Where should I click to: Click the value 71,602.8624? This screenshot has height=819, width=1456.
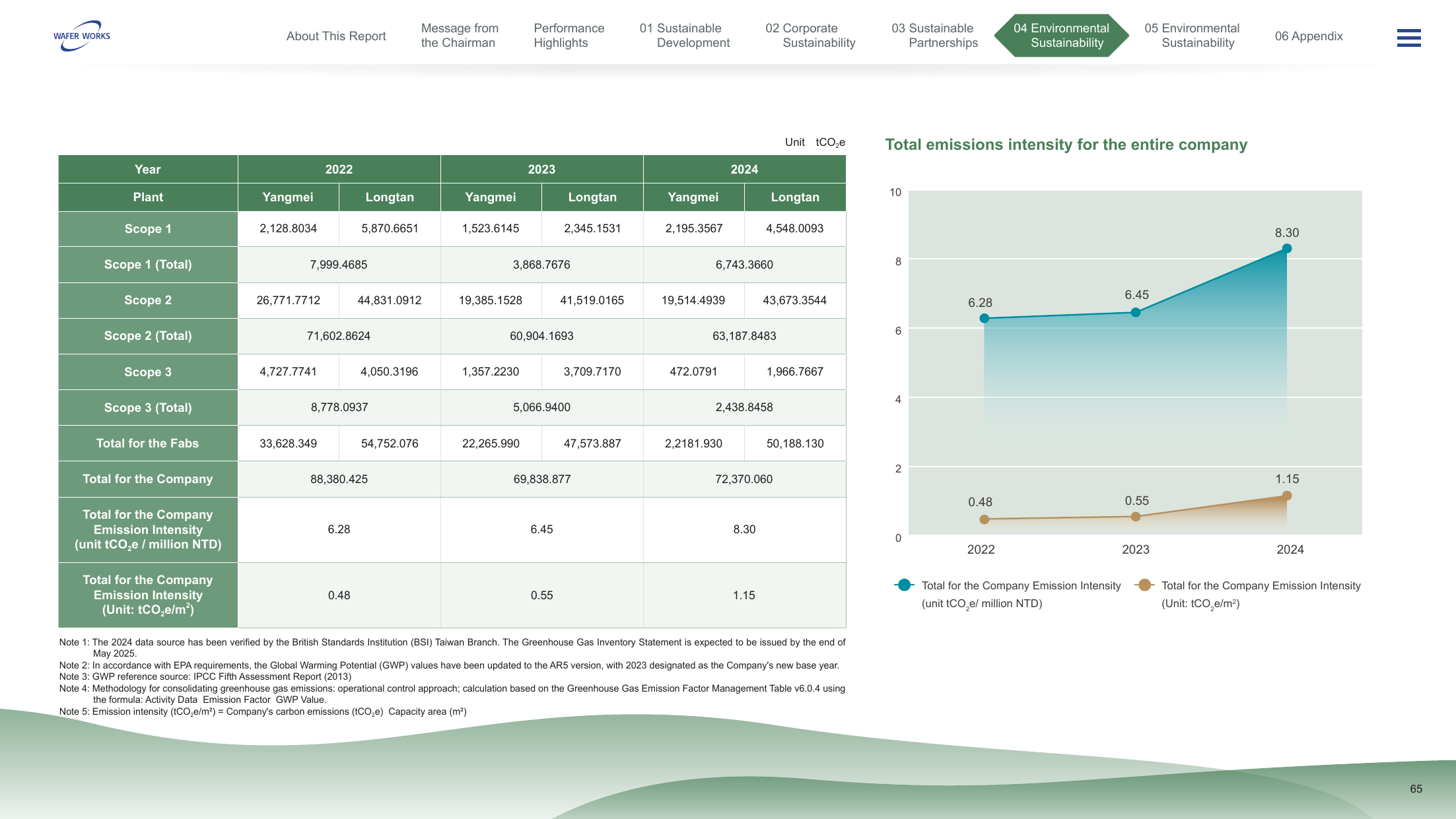point(339,336)
